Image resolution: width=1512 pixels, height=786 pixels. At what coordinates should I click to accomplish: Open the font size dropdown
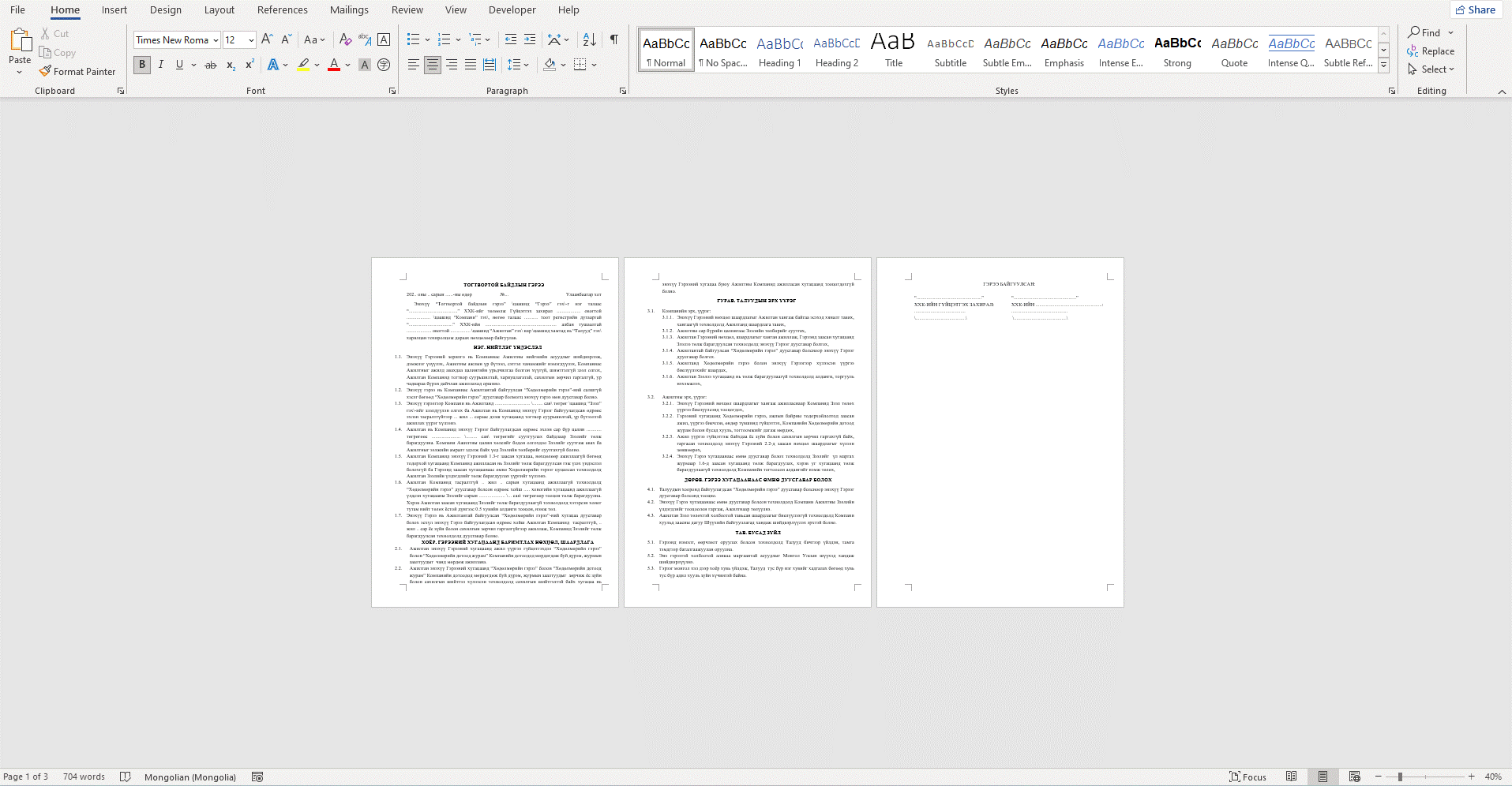pos(251,40)
